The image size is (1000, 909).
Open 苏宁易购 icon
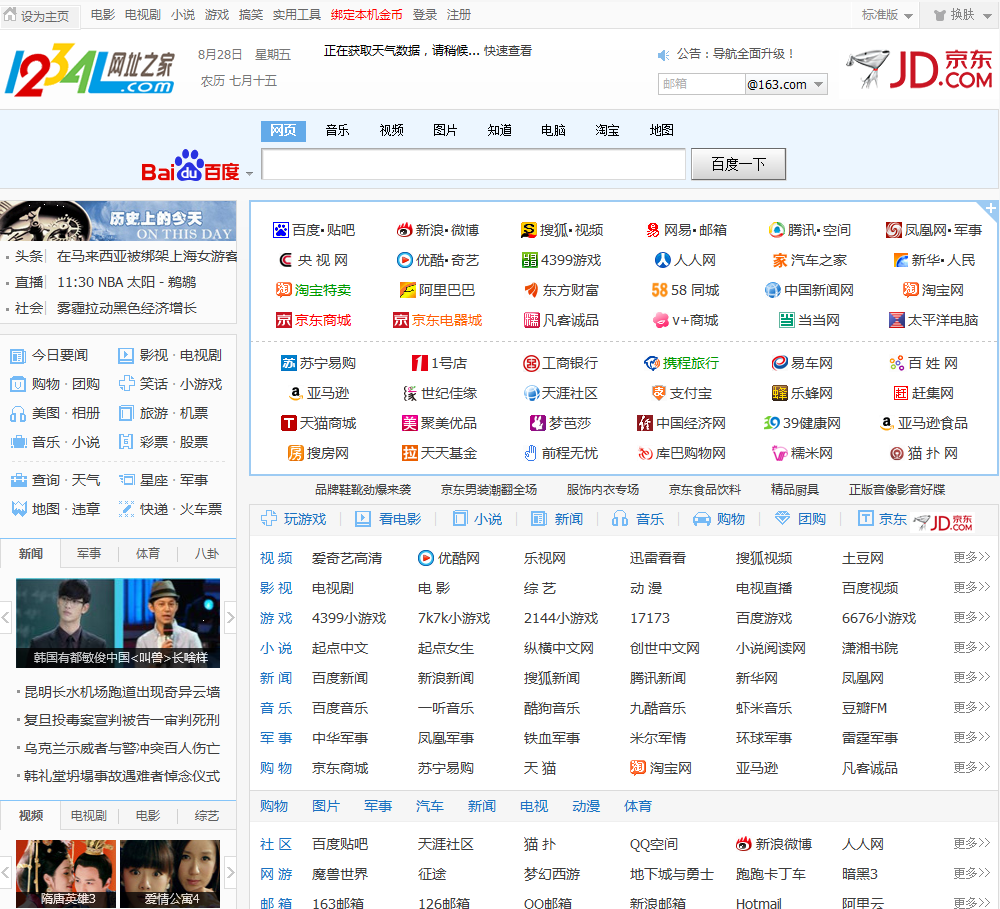point(289,364)
